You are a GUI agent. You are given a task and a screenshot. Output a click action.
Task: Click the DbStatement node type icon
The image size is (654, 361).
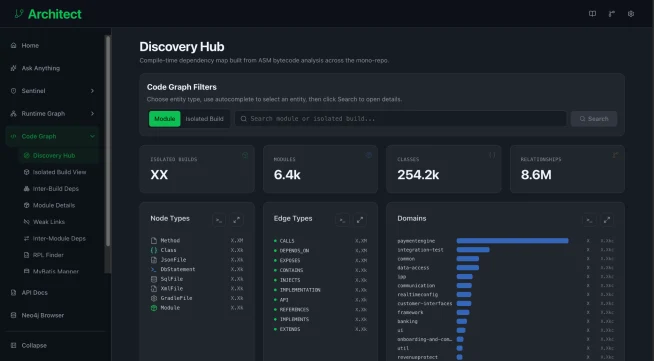click(x=153, y=269)
